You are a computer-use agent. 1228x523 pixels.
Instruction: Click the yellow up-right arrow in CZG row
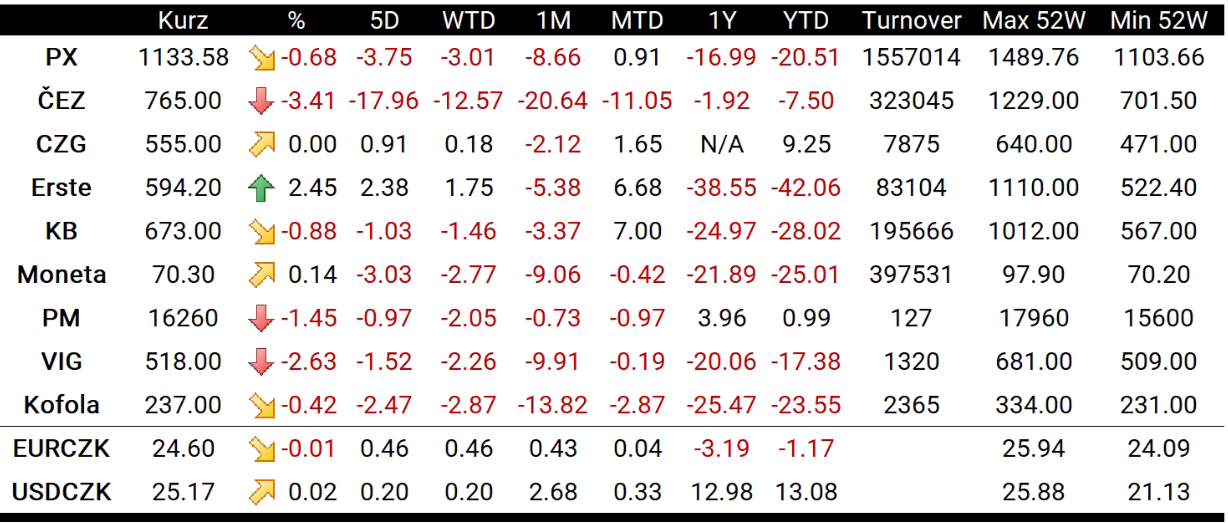pos(262,144)
